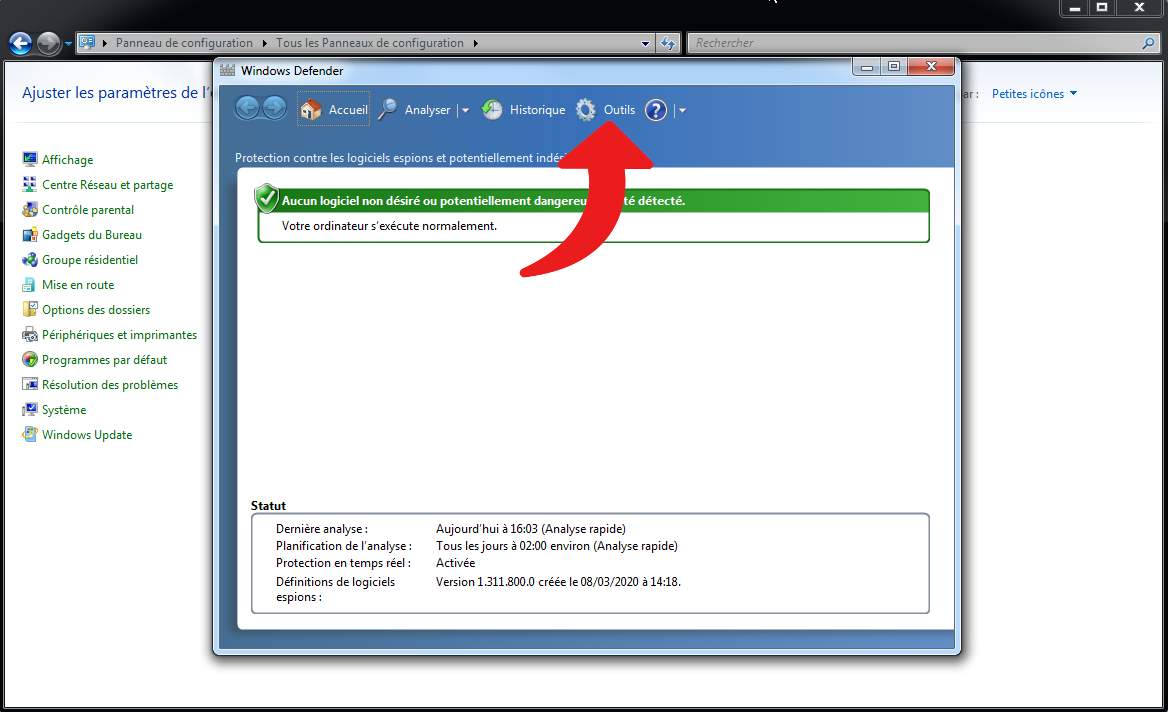Click 'Votre ordinateur s'exécute normalement.' text
Image resolution: width=1168 pixels, height=712 pixels.
(389, 226)
